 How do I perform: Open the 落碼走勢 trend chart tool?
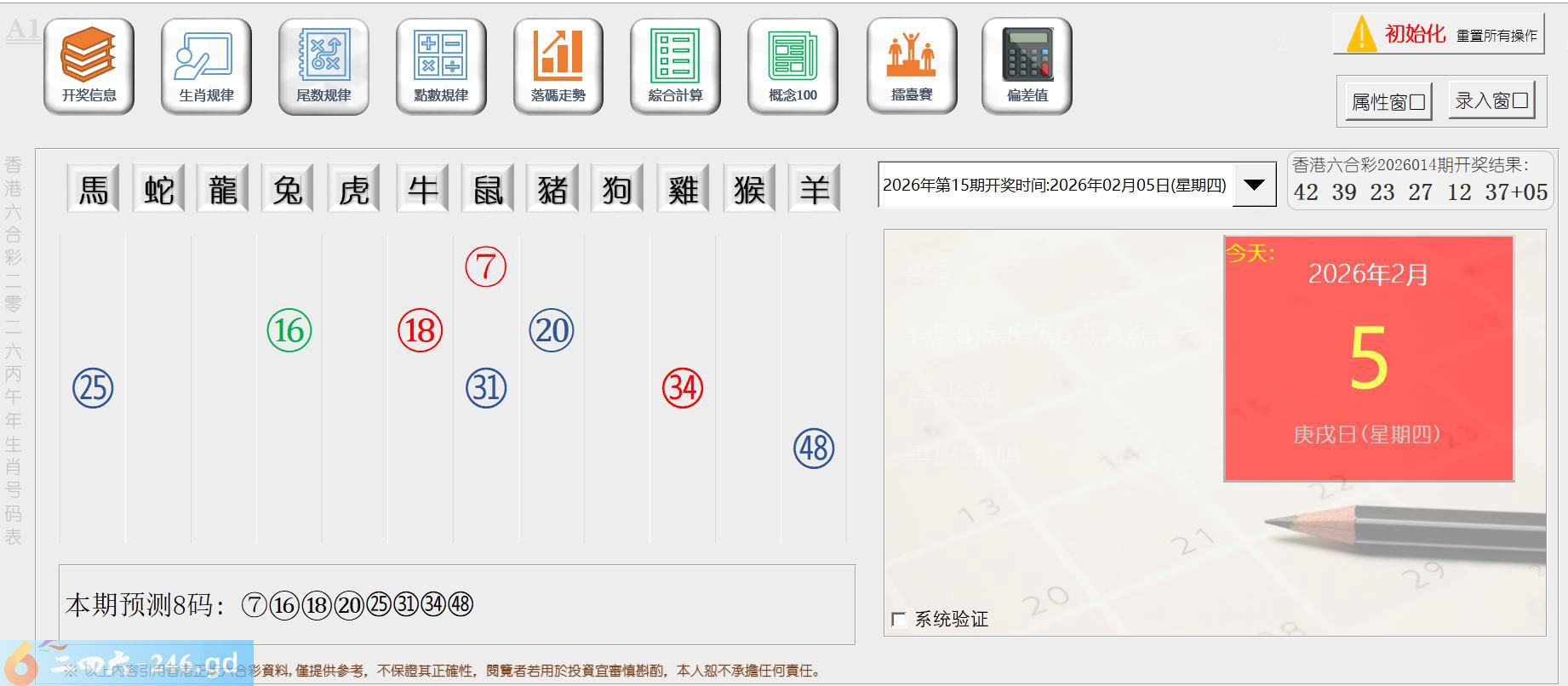pos(558,66)
